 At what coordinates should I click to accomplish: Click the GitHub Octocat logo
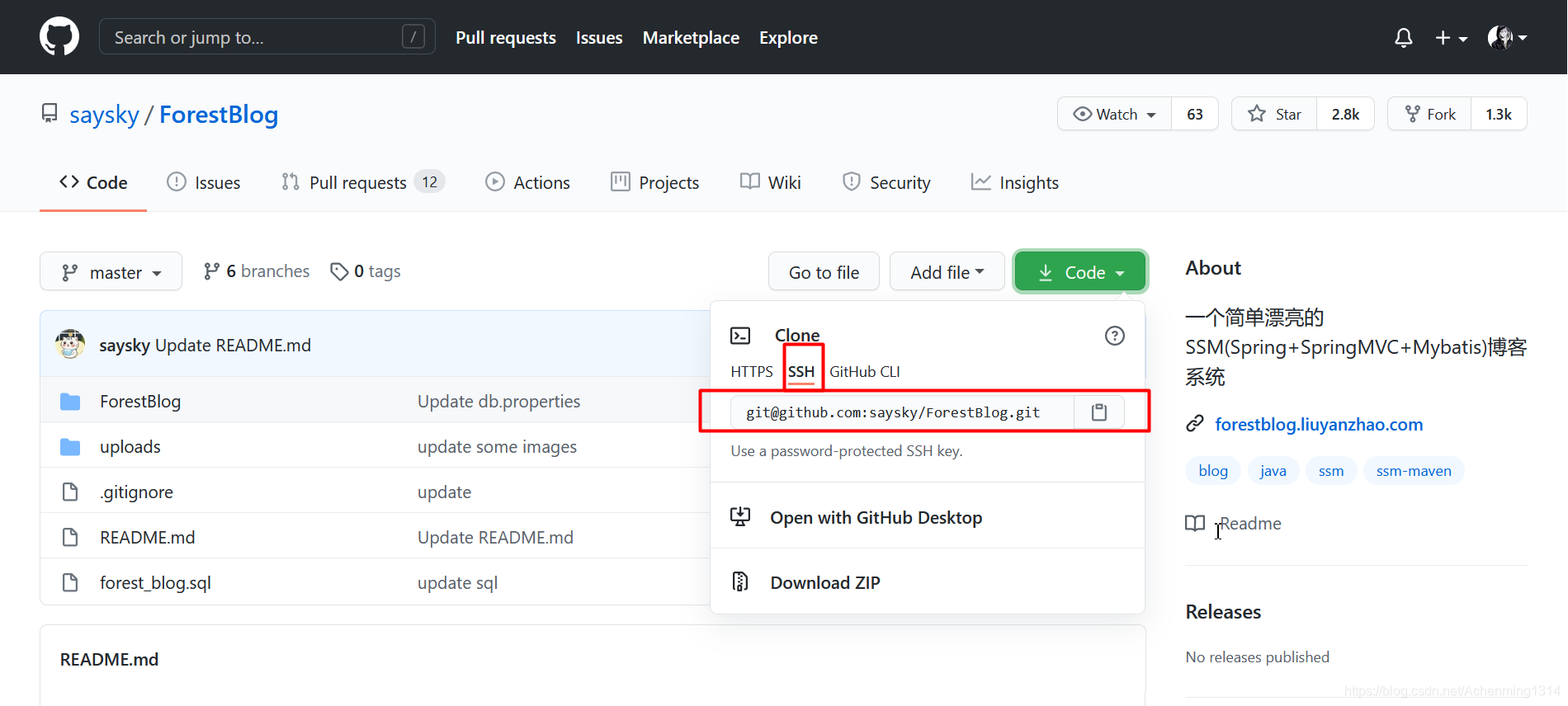pyautogui.click(x=59, y=37)
